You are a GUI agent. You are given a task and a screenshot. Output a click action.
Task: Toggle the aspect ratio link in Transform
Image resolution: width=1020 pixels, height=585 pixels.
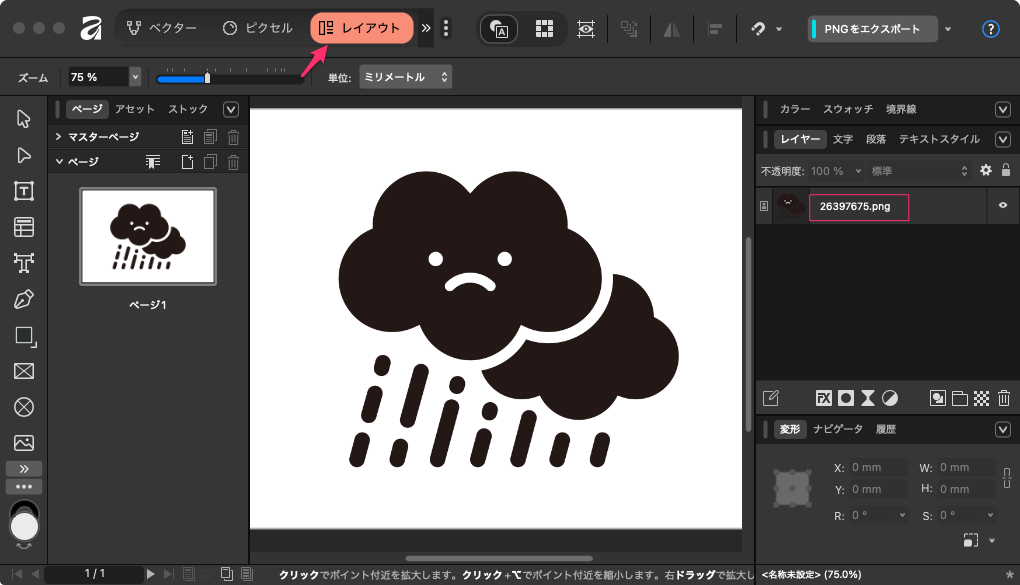point(1006,478)
